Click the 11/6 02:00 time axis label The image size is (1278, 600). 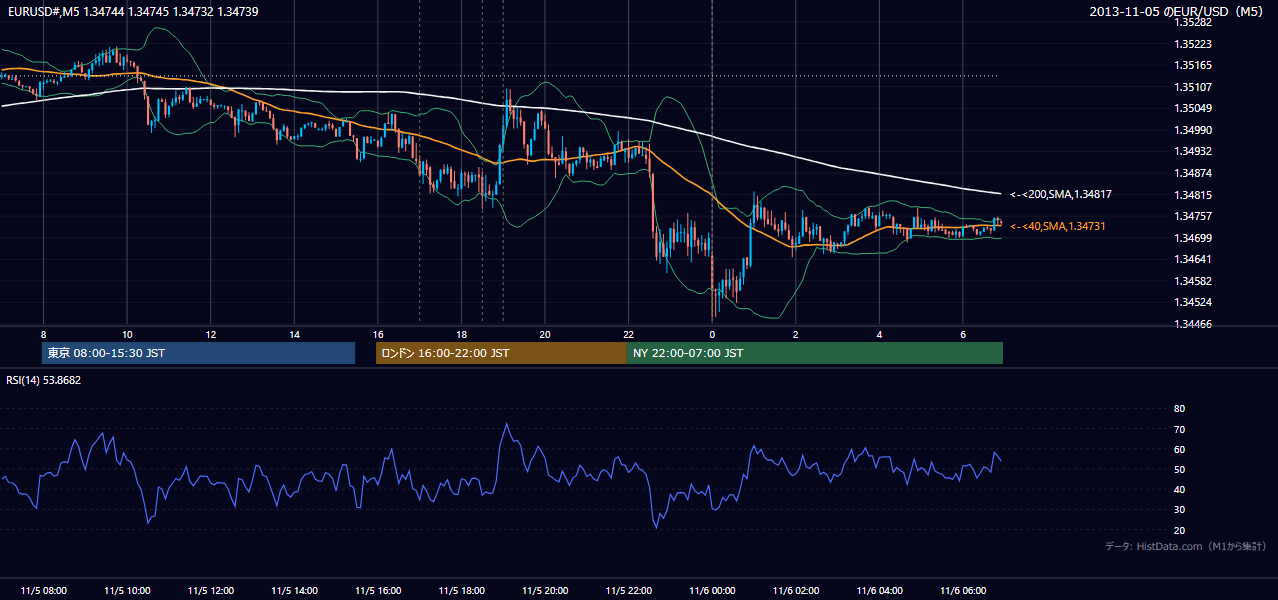[x=795, y=590]
